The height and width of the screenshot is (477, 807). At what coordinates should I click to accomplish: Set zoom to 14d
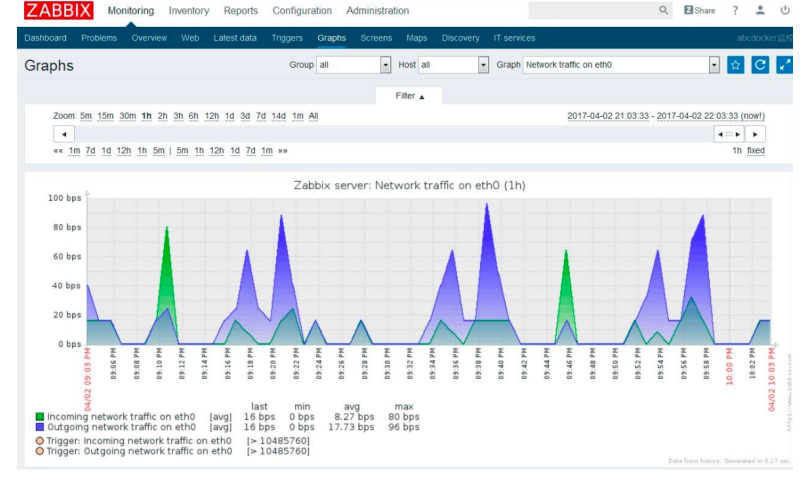tap(278, 116)
